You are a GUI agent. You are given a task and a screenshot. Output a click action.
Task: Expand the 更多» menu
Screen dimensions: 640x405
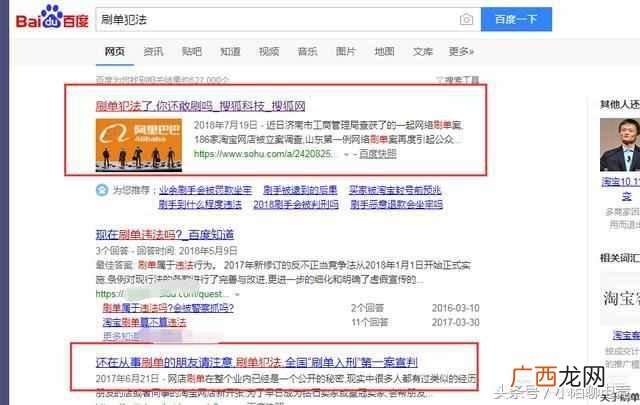461,51
